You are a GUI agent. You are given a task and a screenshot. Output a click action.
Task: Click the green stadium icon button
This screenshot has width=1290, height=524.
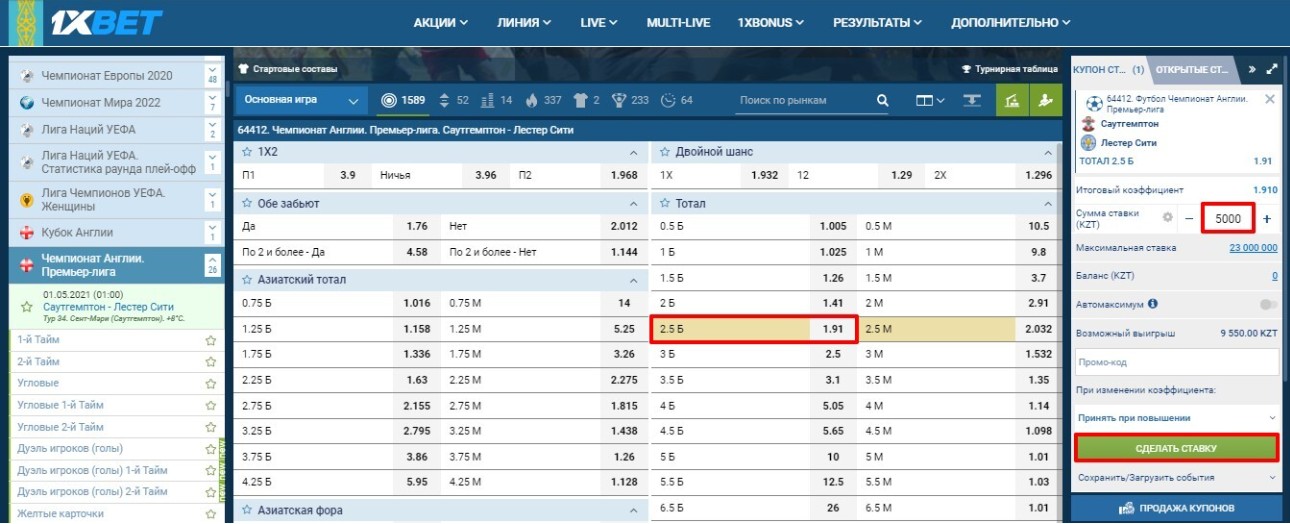point(1012,100)
